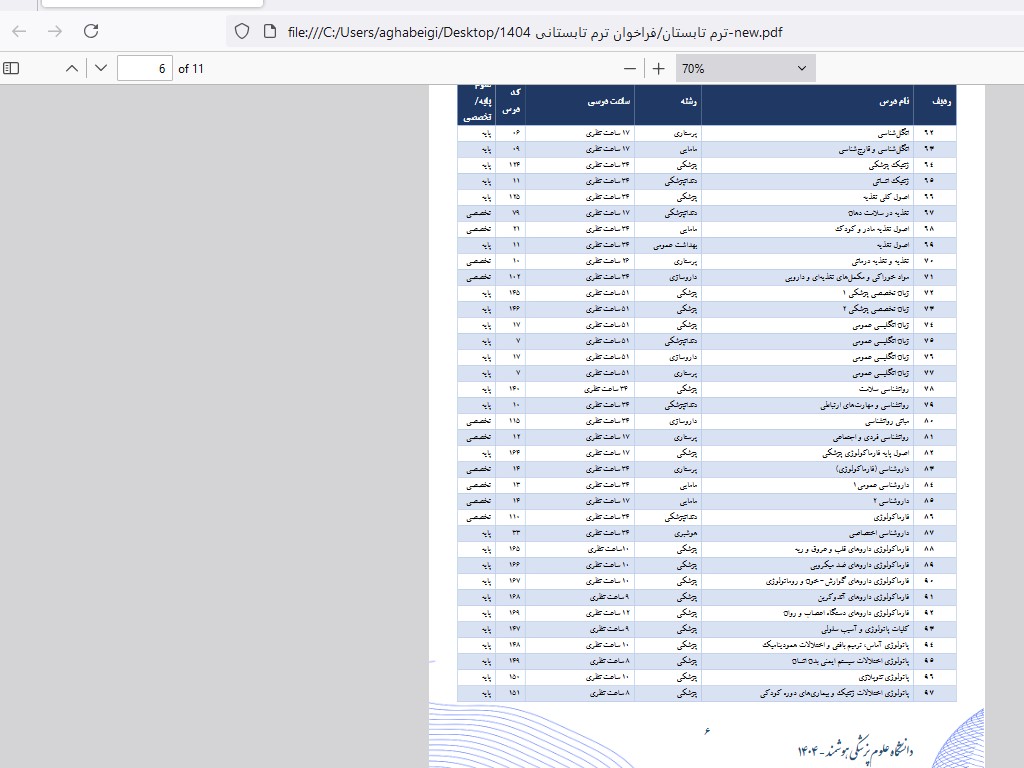Select course name 'تغذیه در سلامت دهان'

pos(878,213)
